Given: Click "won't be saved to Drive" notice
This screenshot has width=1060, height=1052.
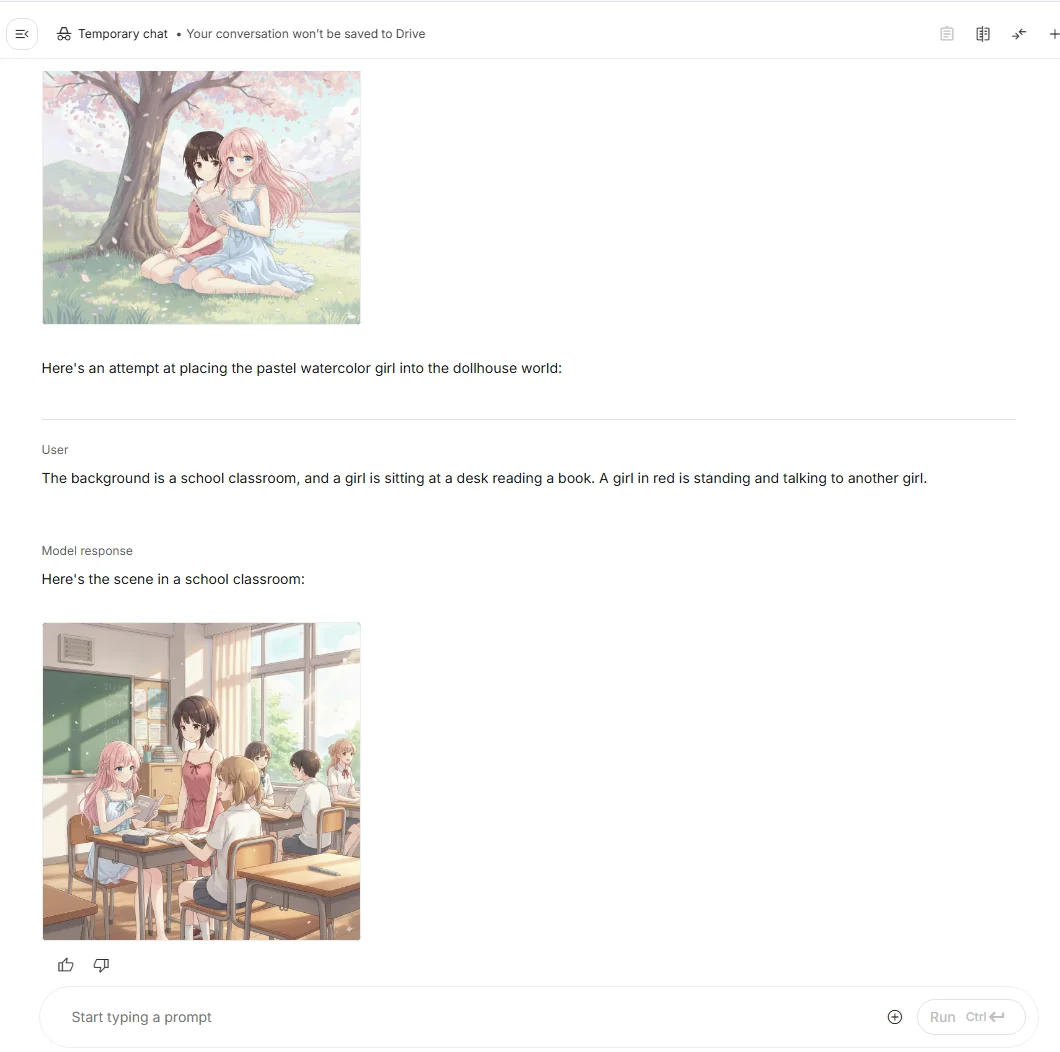Looking at the screenshot, I should click(306, 34).
